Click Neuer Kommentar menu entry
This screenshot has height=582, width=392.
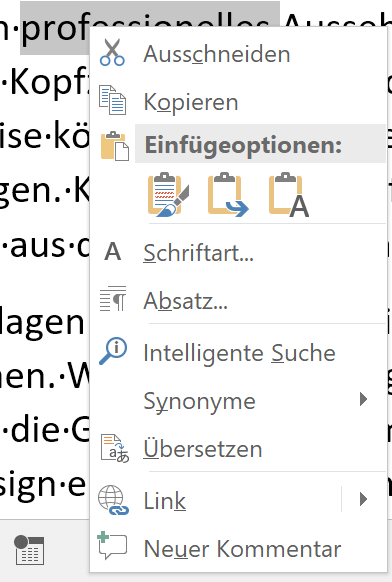pos(238,548)
